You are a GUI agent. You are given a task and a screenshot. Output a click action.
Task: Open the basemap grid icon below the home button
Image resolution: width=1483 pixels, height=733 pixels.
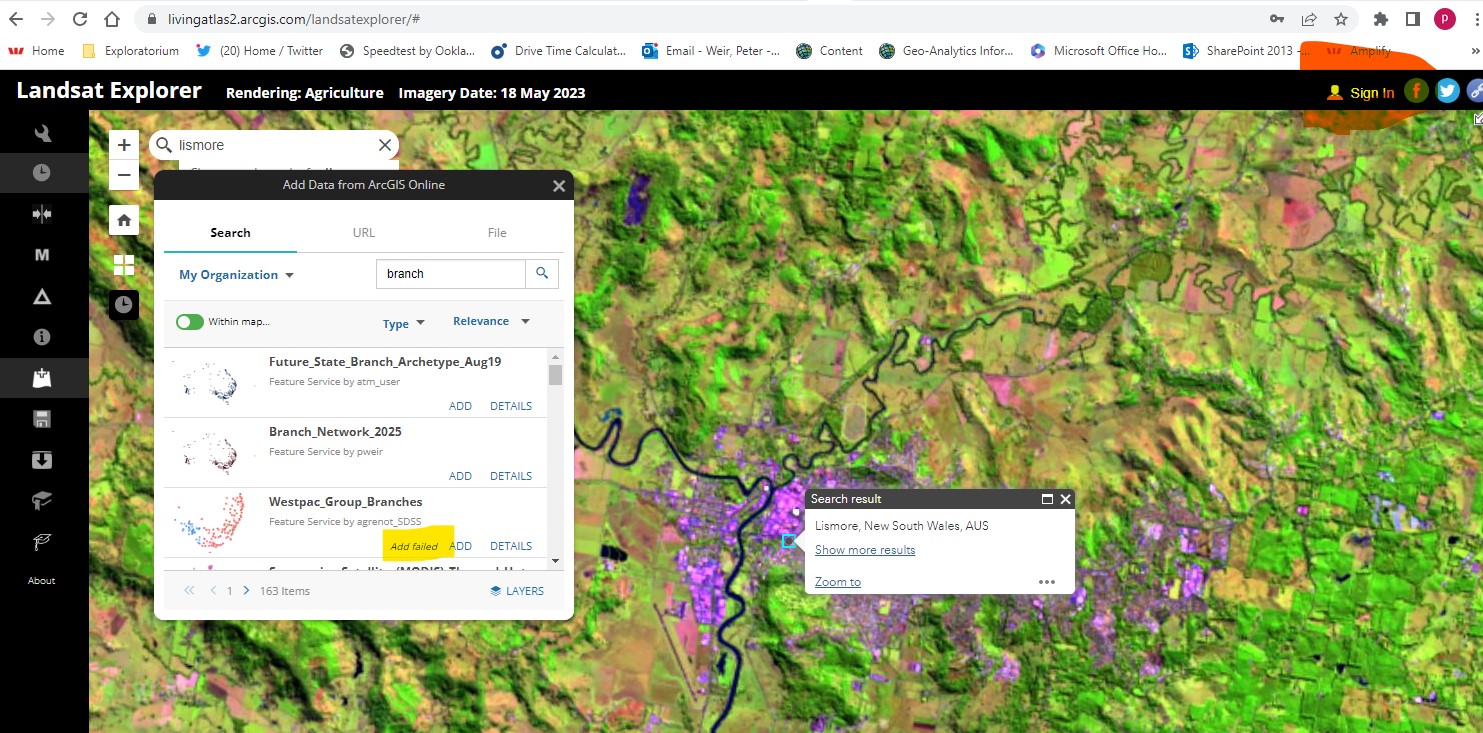pos(123,264)
